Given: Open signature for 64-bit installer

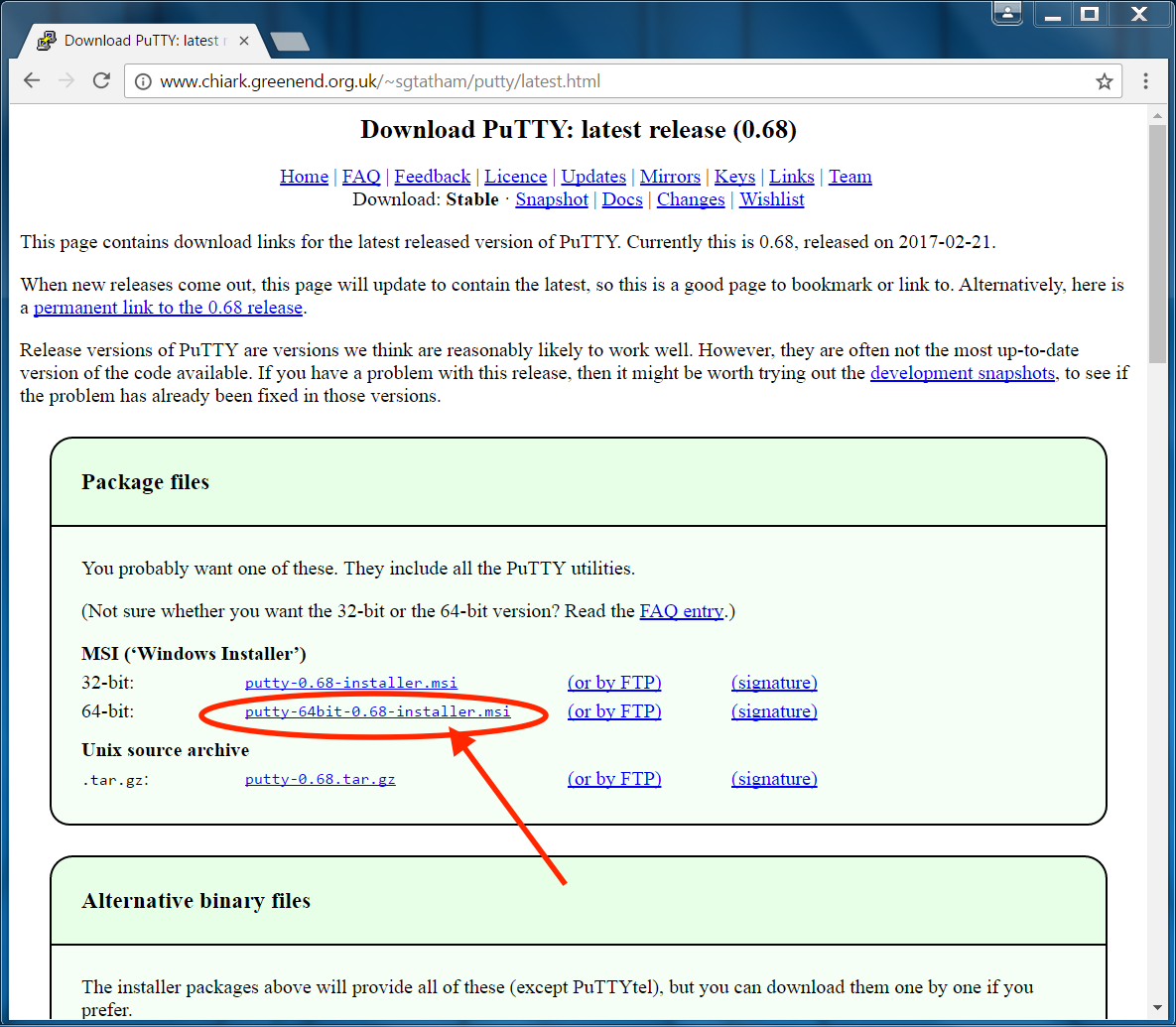Looking at the screenshot, I should pos(774,711).
